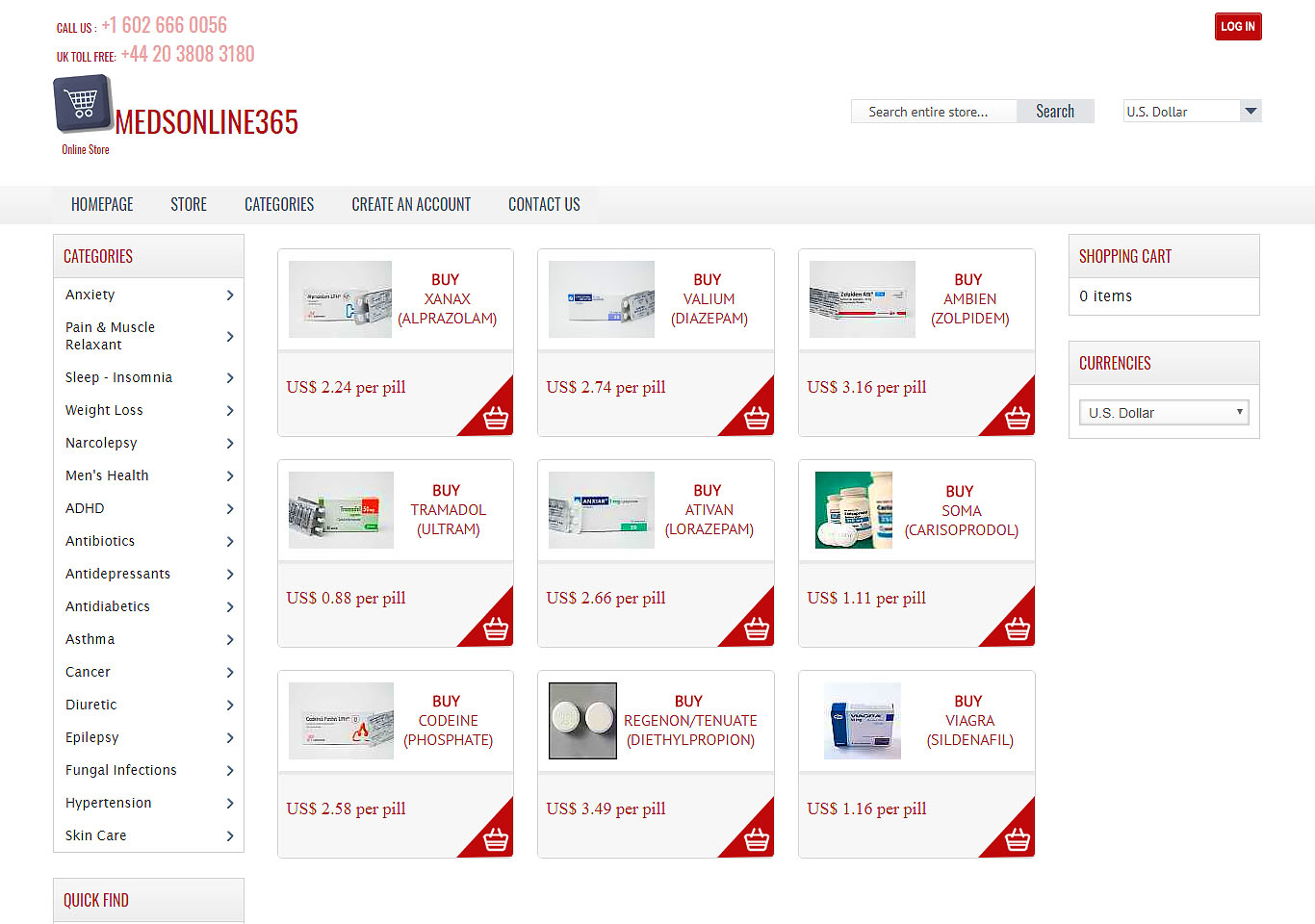Expand the Anxiety category arrow
Screen dimensions: 1315x924
(x=230, y=295)
